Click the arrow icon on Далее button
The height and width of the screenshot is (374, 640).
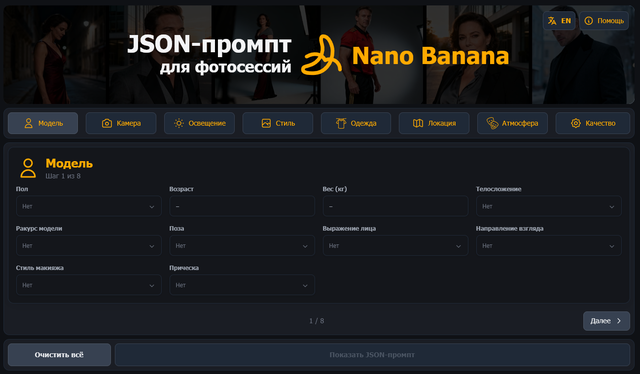tap(619, 321)
